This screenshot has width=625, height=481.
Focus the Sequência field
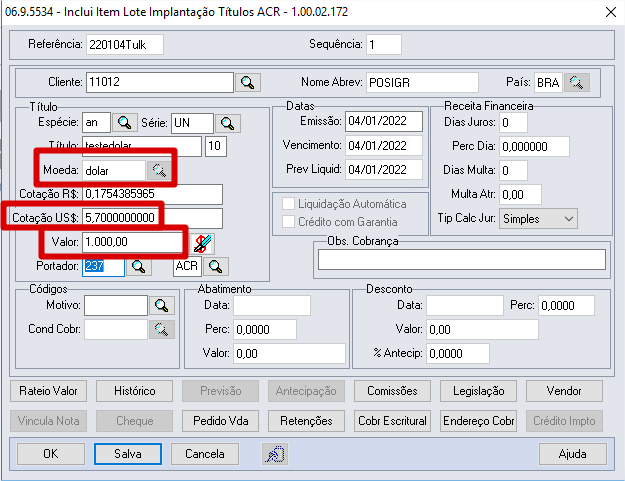(x=383, y=44)
